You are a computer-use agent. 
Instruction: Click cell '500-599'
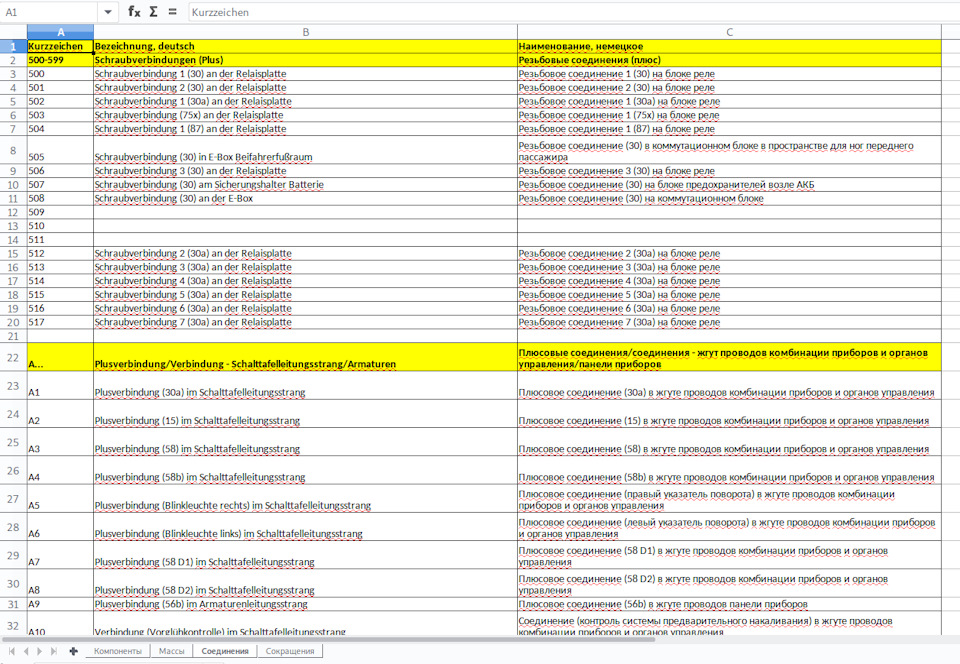point(60,60)
